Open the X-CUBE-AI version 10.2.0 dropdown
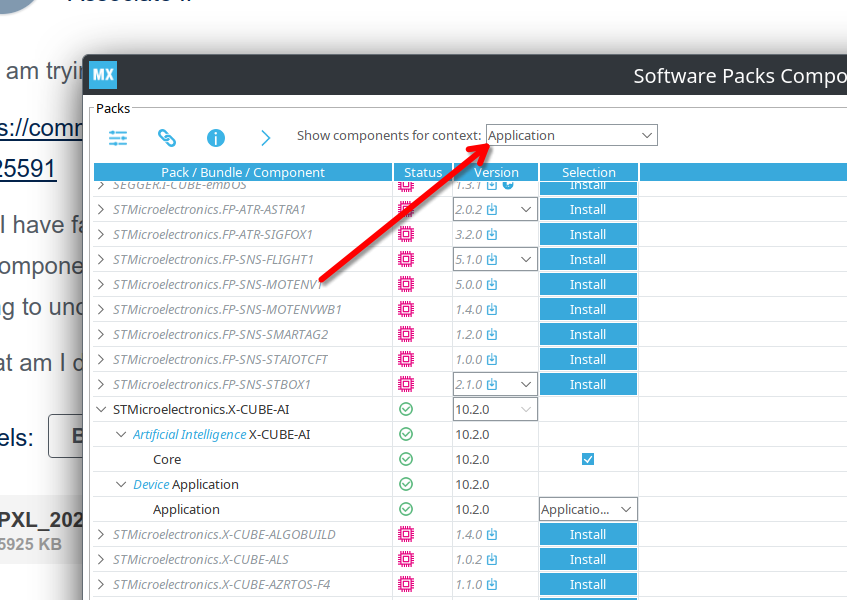 (495, 409)
